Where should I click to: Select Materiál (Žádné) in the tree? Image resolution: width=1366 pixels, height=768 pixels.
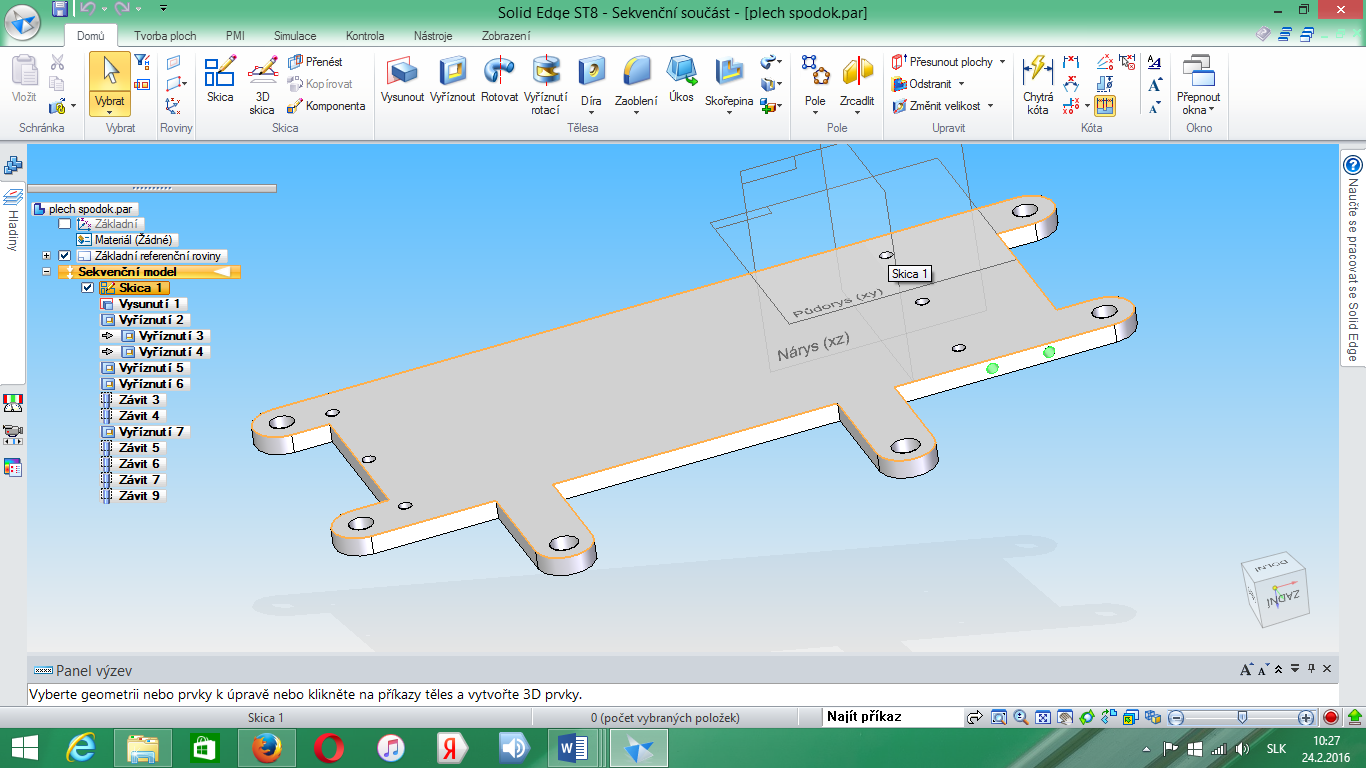[x=126, y=240]
